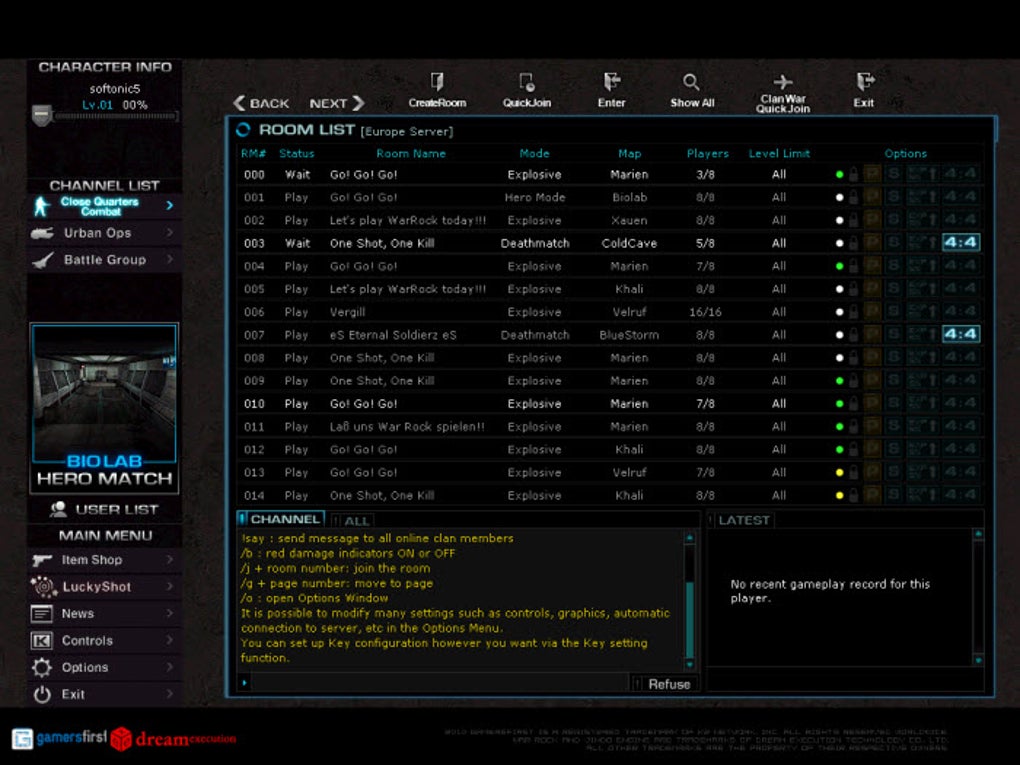The width and height of the screenshot is (1020, 765).
Task: Click the arrow beside main menu Exit
Action: coord(170,694)
